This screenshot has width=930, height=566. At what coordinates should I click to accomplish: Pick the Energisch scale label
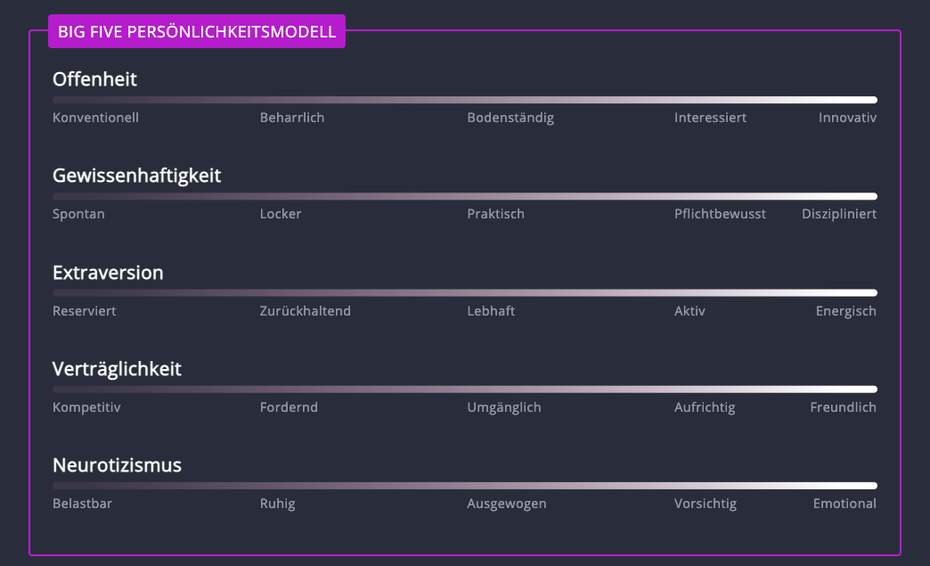click(x=846, y=311)
